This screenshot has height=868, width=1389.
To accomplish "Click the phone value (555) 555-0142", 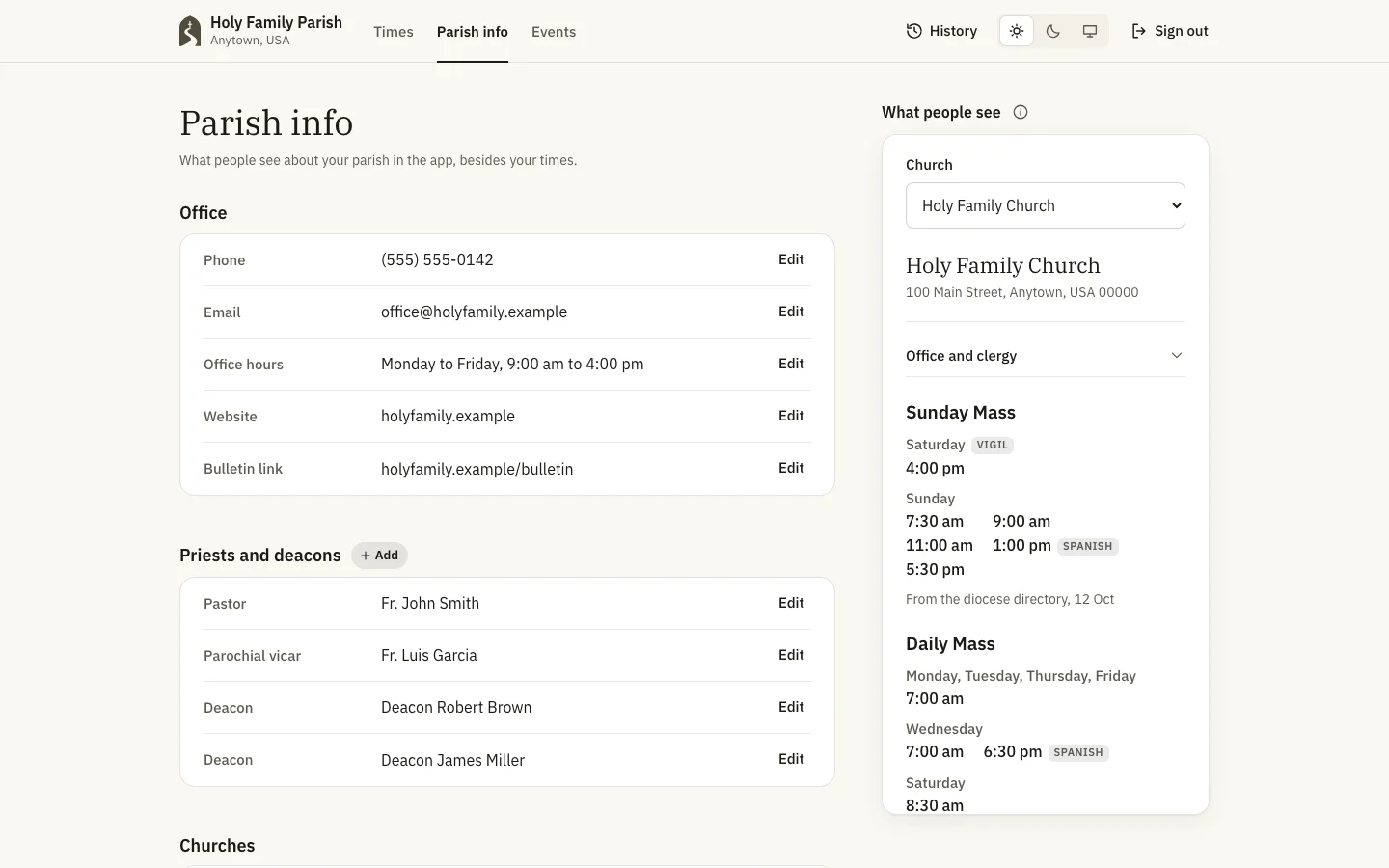I will click(437, 259).
